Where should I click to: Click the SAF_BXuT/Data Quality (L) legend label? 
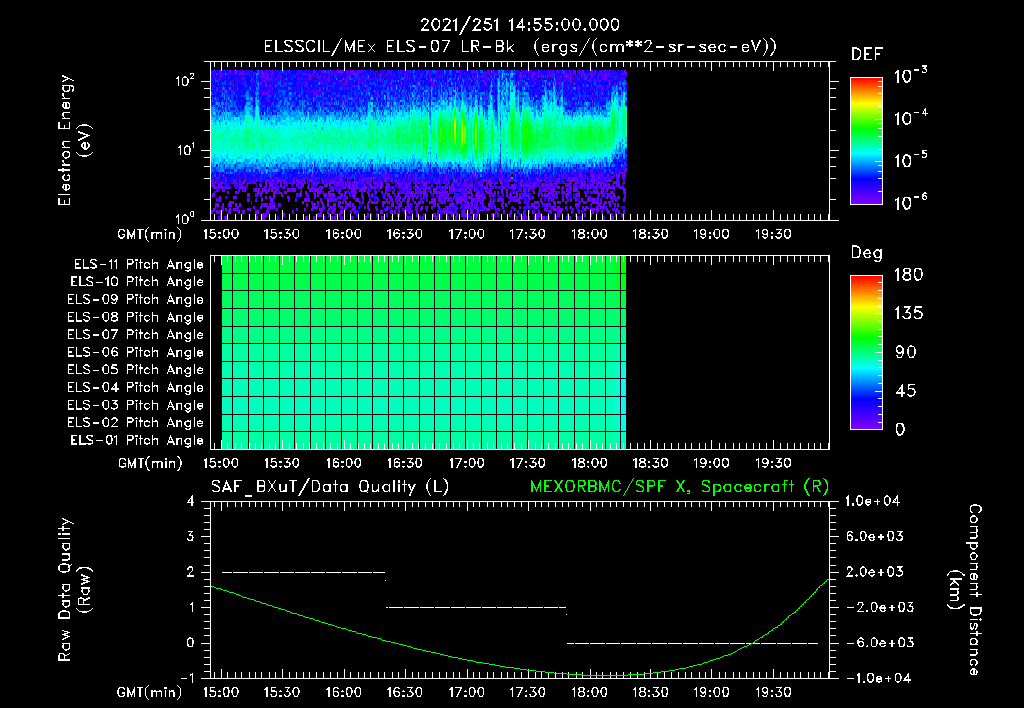[330, 487]
